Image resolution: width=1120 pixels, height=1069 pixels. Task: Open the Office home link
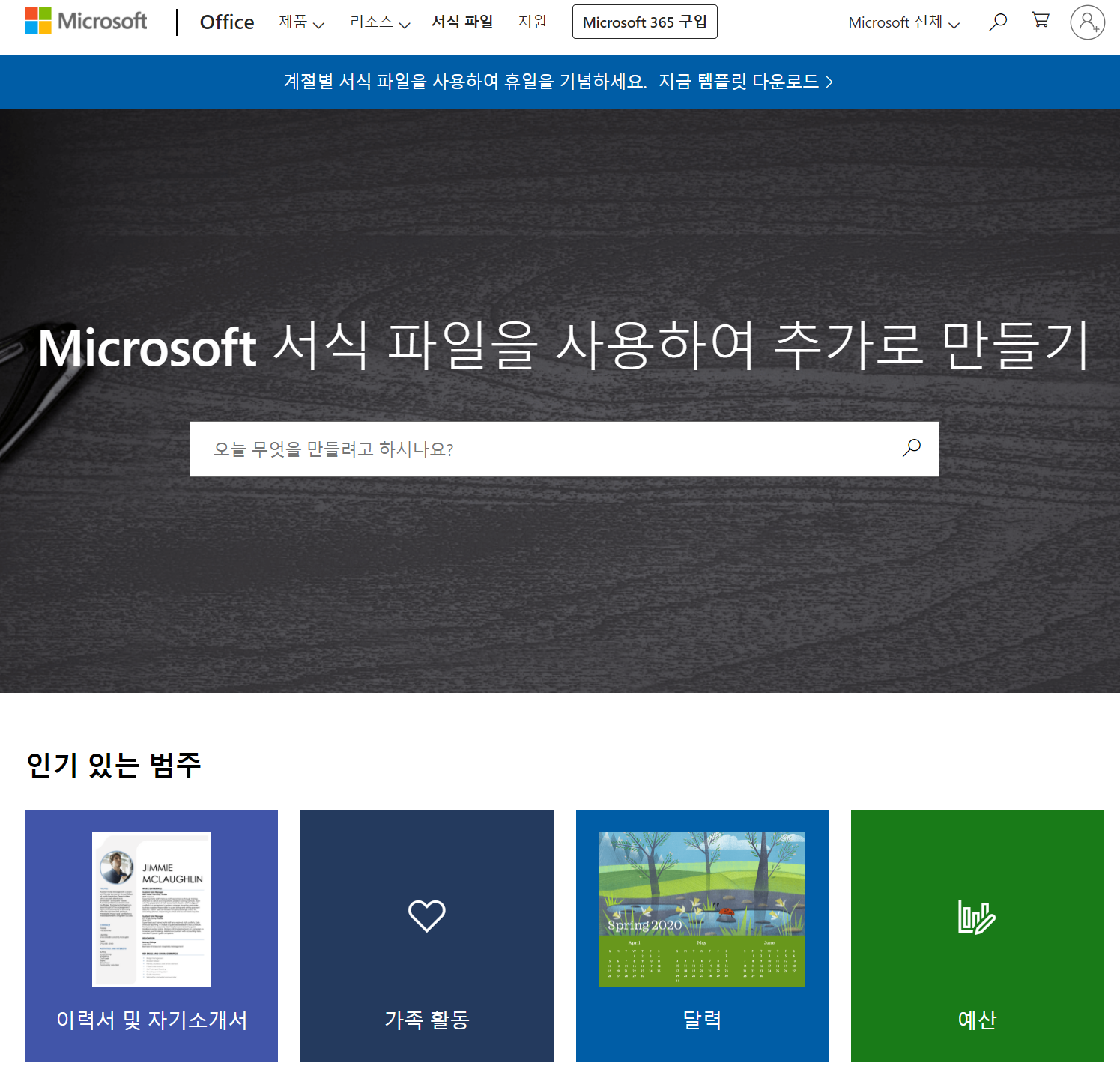[227, 22]
